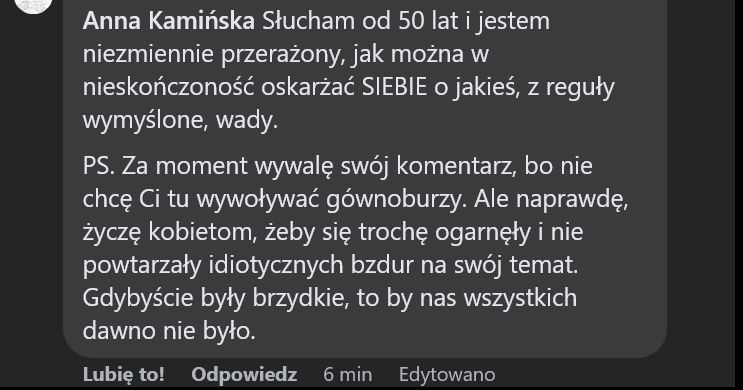Click the commenter's profile avatar
743x390 pixels.
pos(33,5)
